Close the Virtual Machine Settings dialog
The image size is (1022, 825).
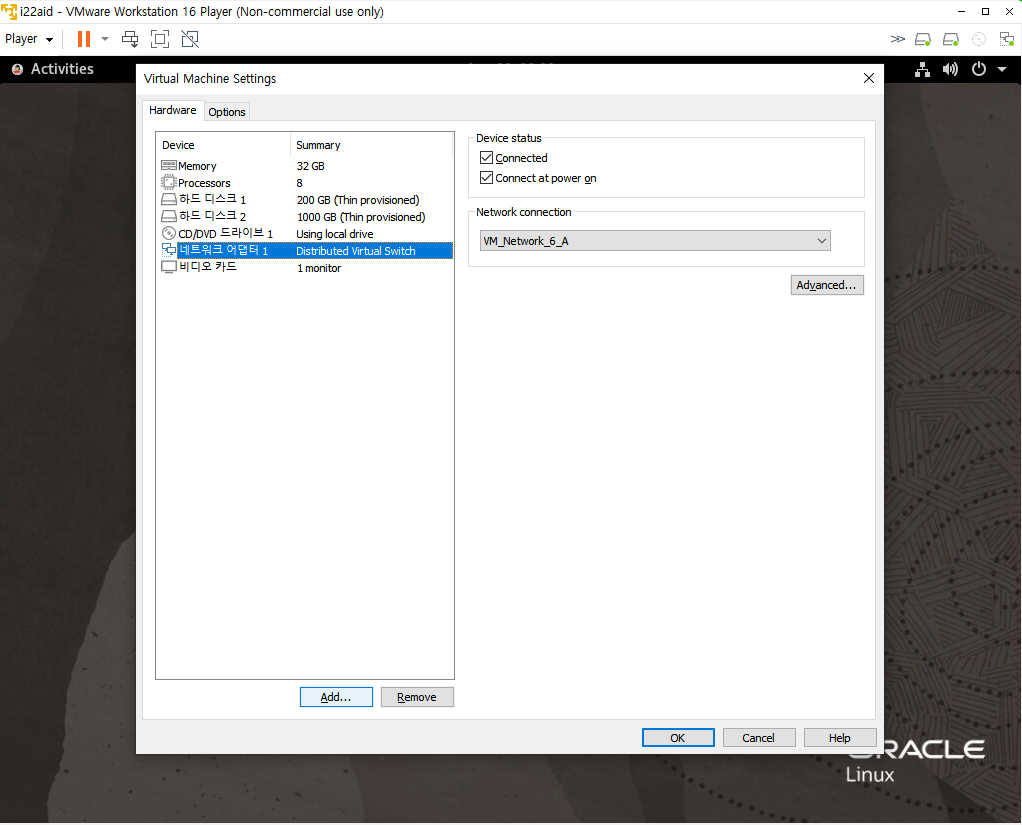[x=869, y=78]
